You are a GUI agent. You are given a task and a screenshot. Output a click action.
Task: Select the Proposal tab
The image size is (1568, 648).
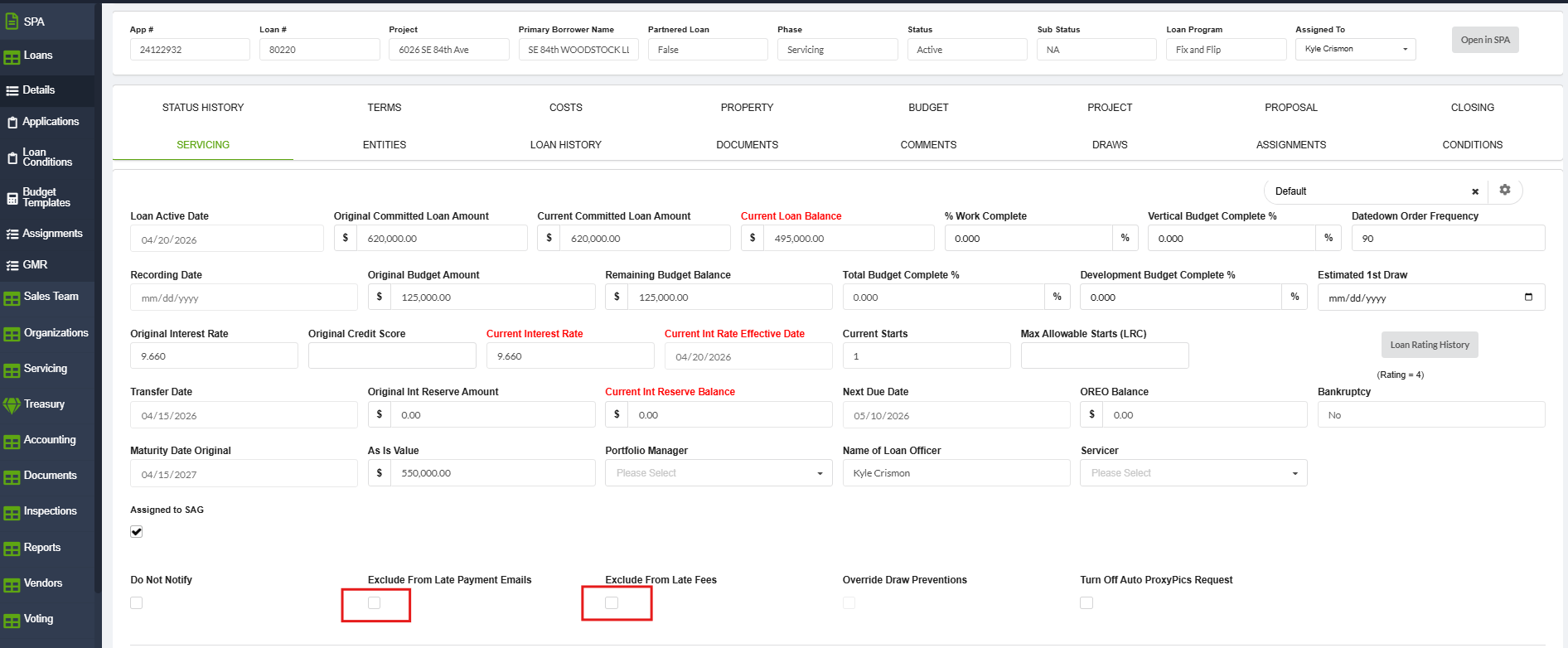point(1291,108)
